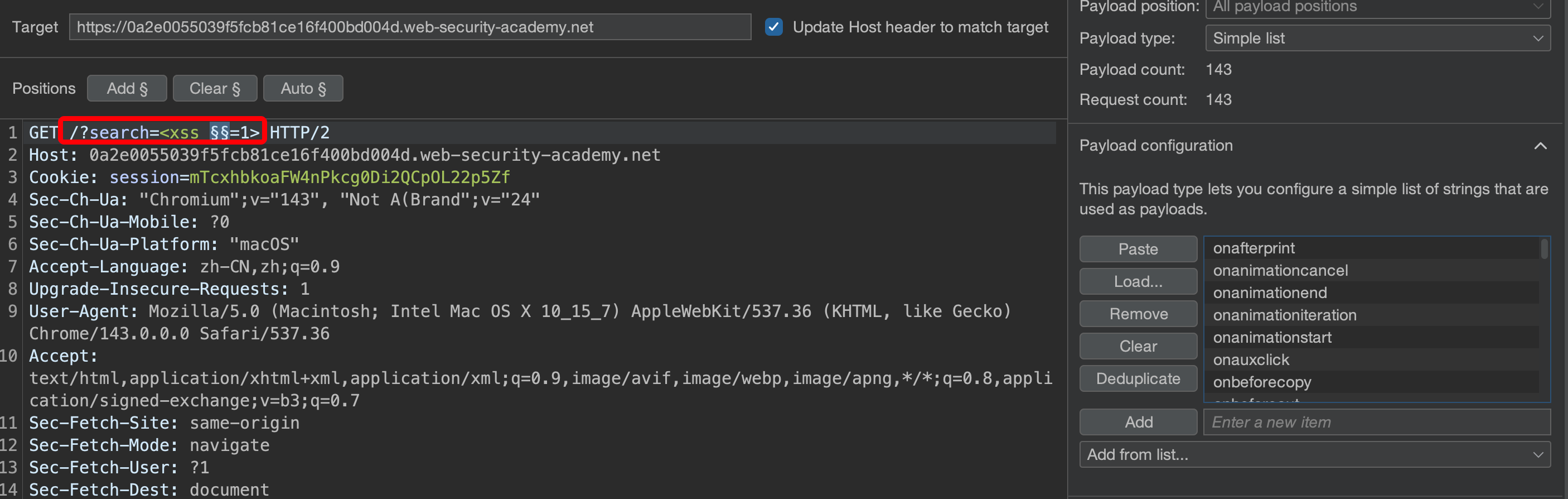Screen dimensions: 1568x499
Task: Click the Add § position button
Action: (x=127, y=88)
